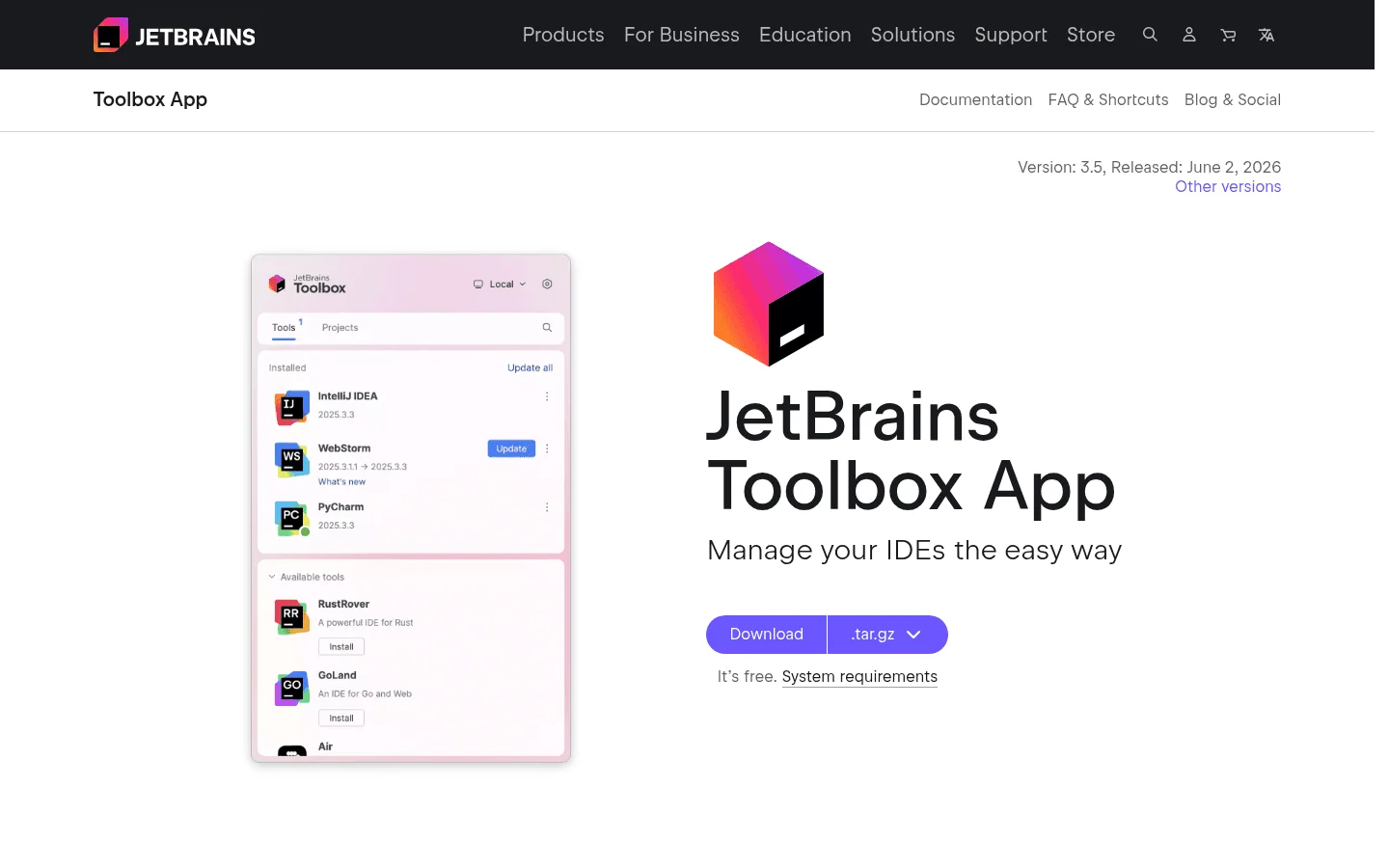Click the settings gear in Toolbox preview
The height and width of the screenshot is (868, 1389).
[547, 285]
